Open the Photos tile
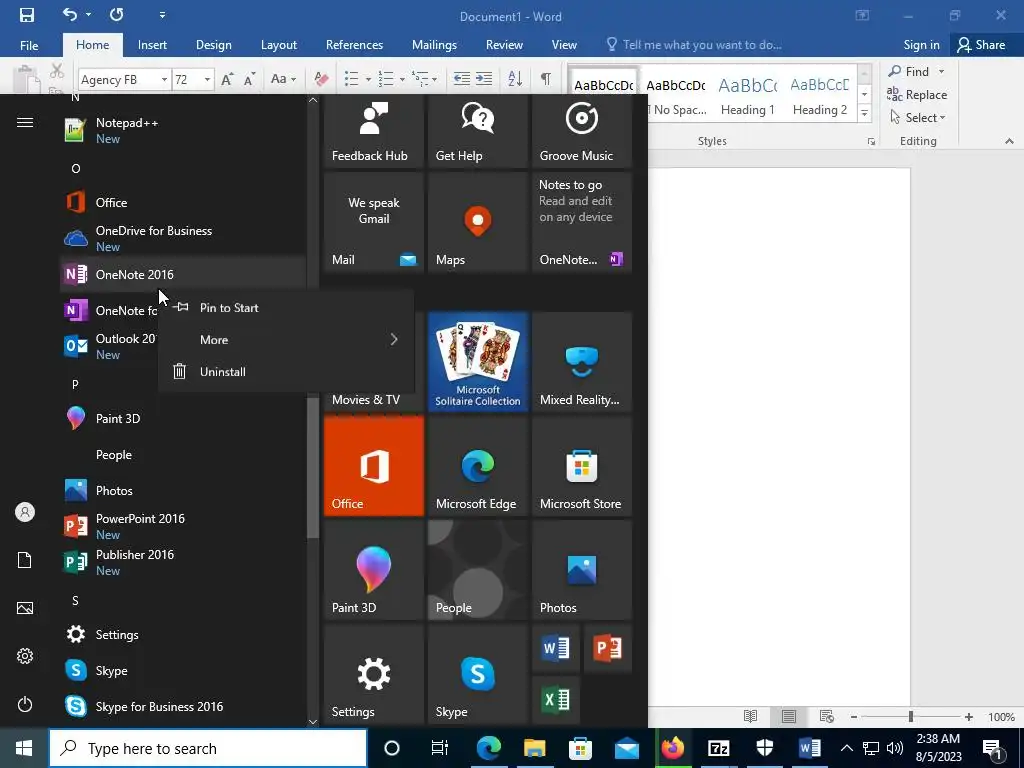 tap(582, 569)
